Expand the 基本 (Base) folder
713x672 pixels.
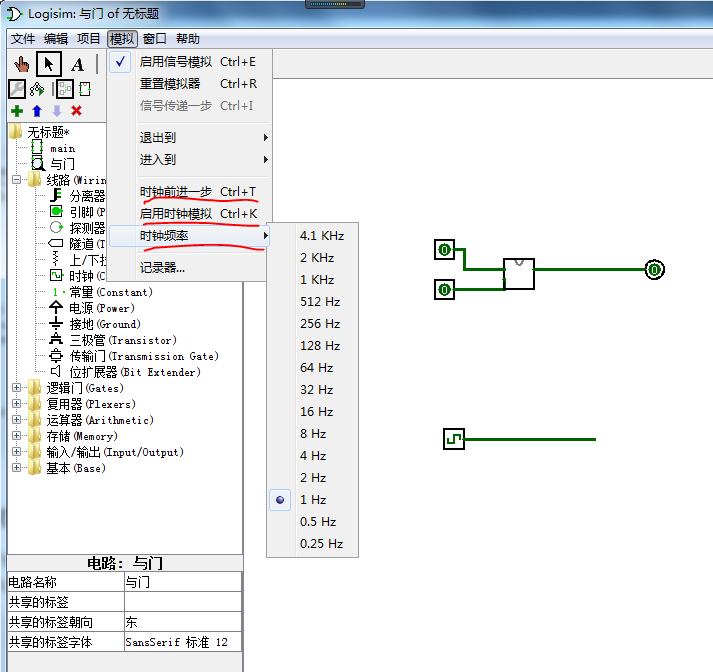pyautogui.click(x=16, y=468)
